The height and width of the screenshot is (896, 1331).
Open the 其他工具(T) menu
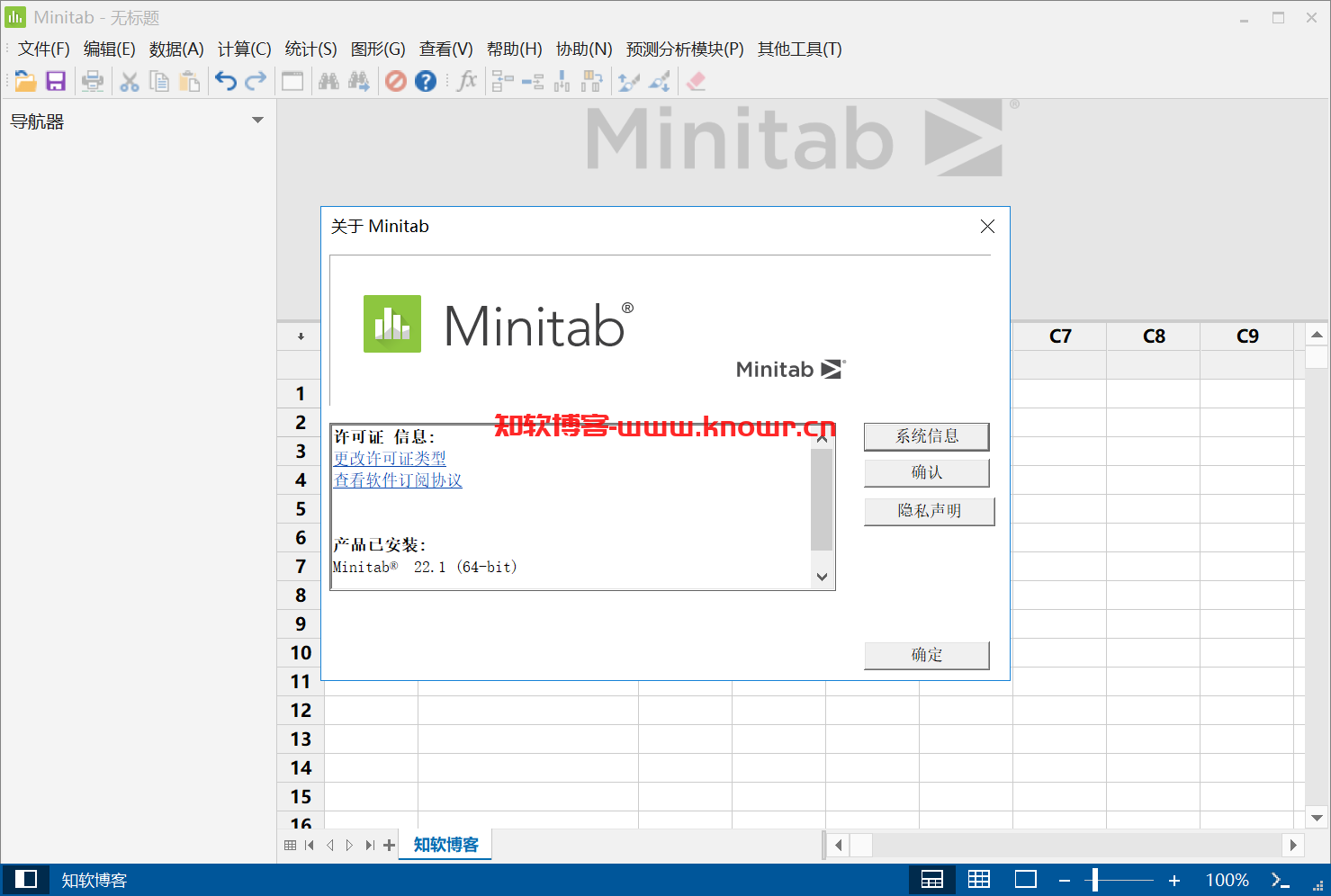799,49
